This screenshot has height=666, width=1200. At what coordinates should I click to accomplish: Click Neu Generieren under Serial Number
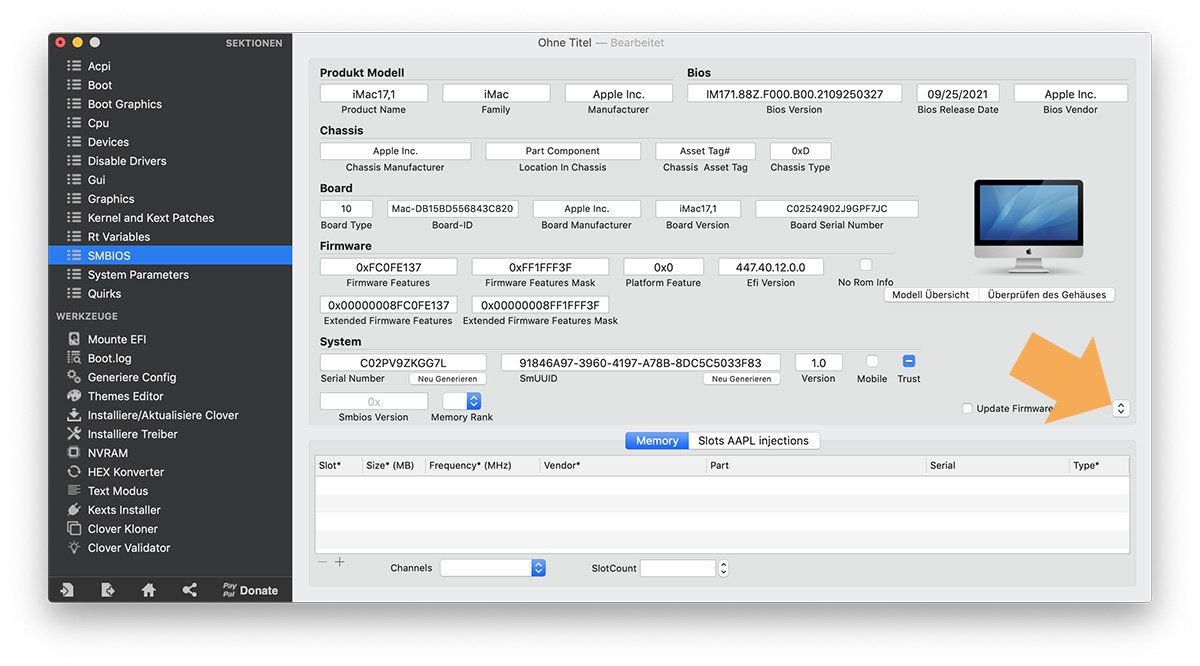pos(448,379)
